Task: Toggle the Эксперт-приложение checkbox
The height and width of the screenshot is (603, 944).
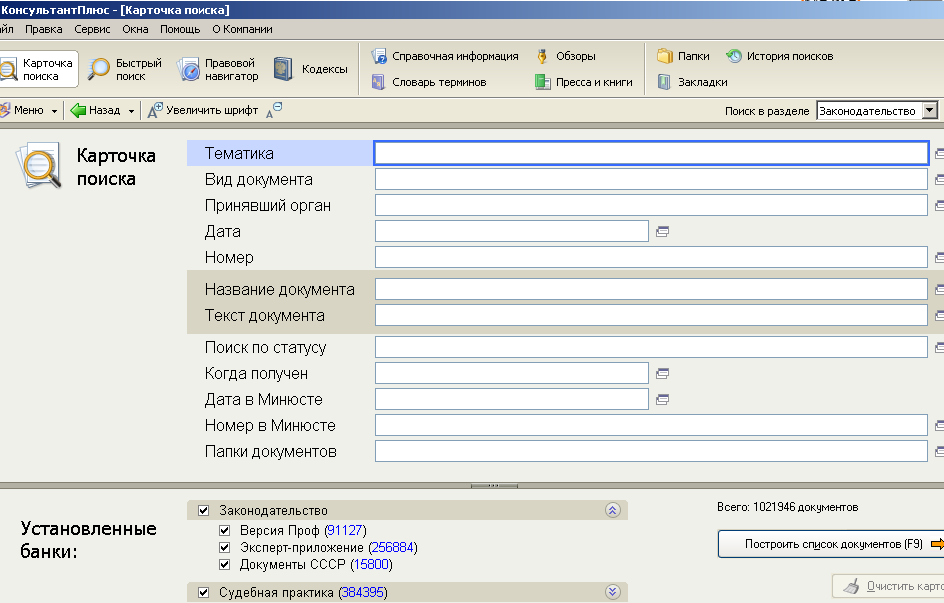Action: (225, 547)
